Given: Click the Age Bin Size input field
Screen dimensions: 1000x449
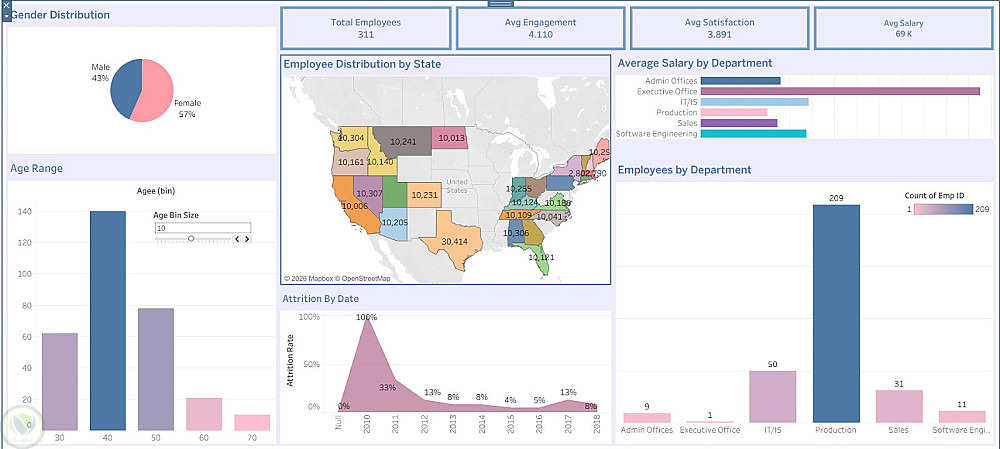Looking at the screenshot, I should click(202, 228).
